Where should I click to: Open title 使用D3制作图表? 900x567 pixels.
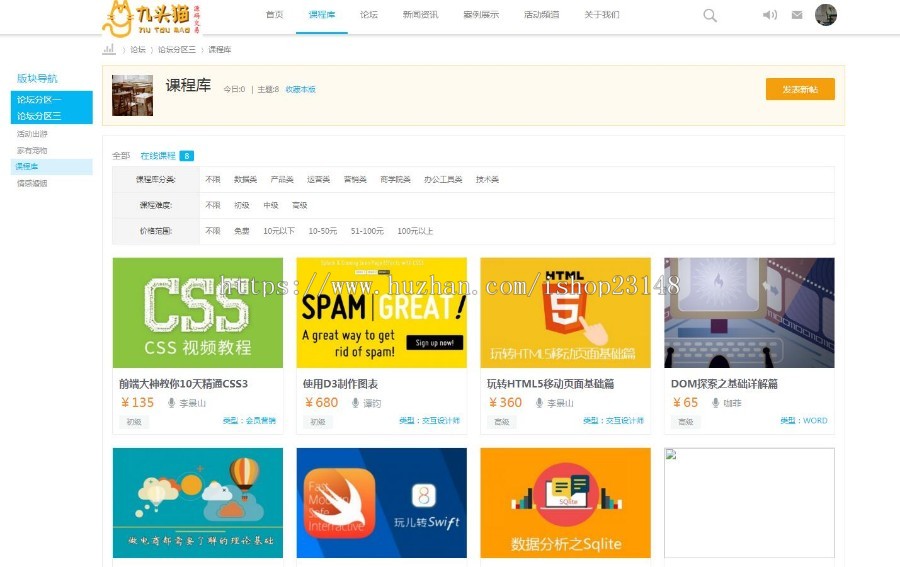pos(340,384)
